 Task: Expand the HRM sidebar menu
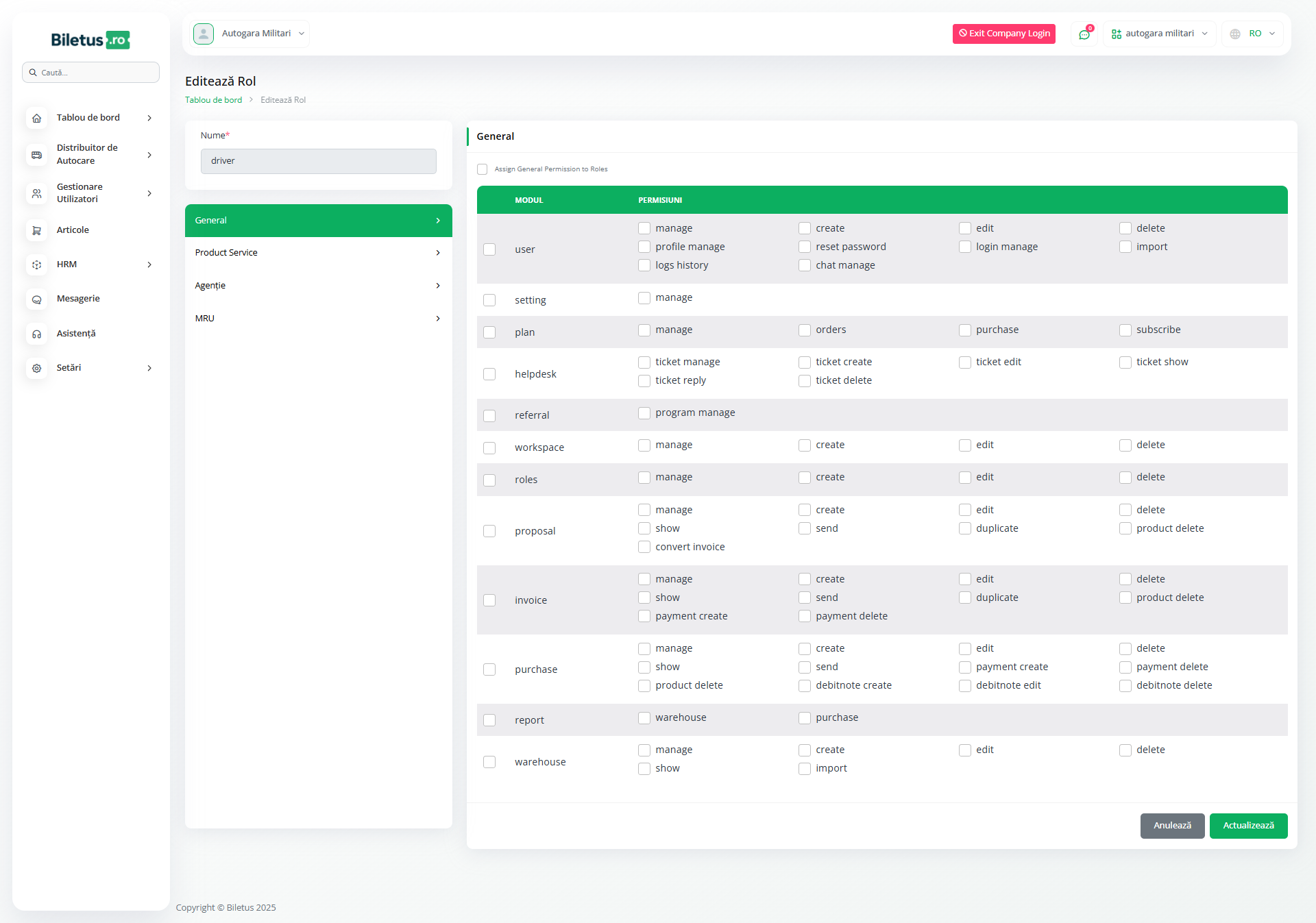click(x=89, y=264)
